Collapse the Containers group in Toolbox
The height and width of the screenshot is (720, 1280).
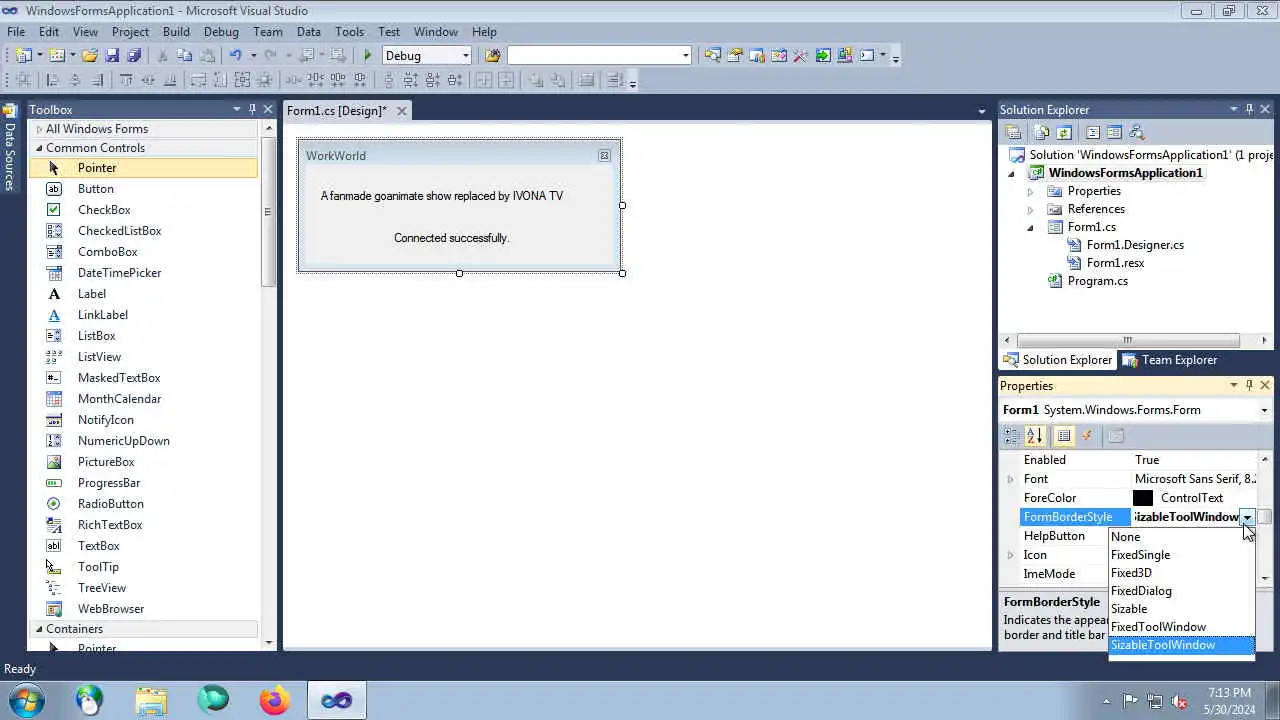[39, 629]
